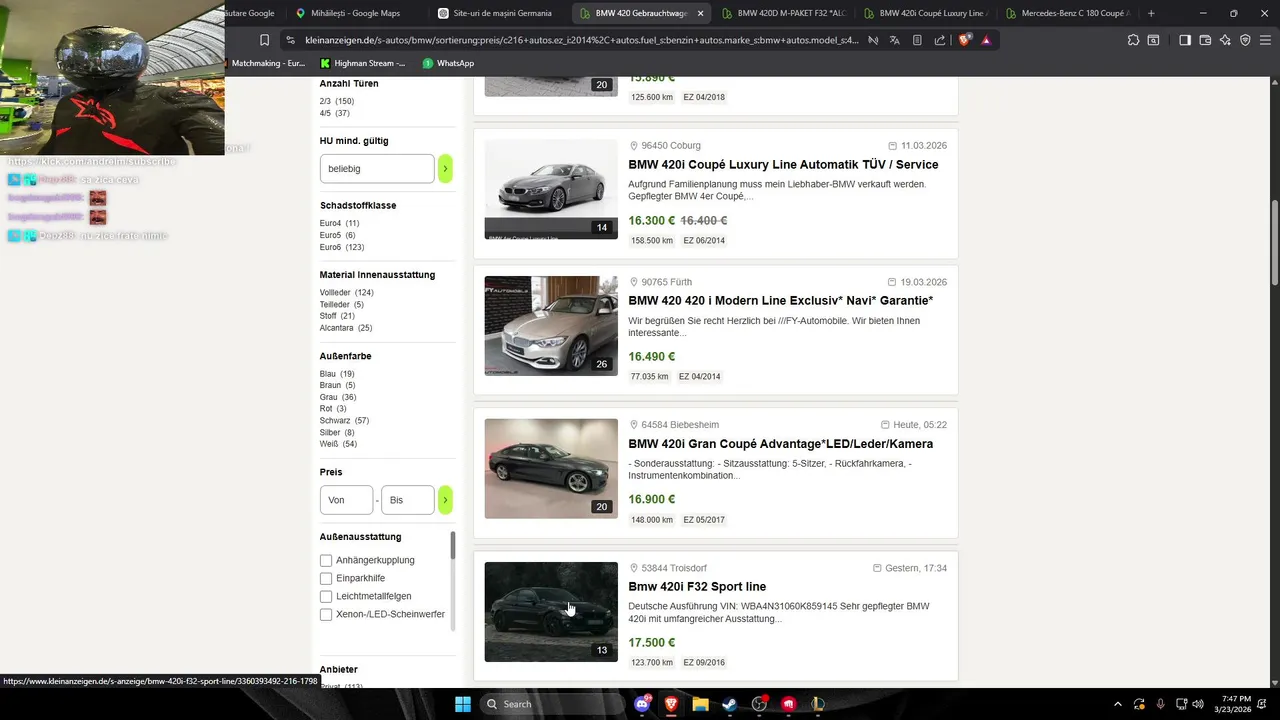Open a new browser tab with plus
The height and width of the screenshot is (720, 1280).
[x=1151, y=13]
